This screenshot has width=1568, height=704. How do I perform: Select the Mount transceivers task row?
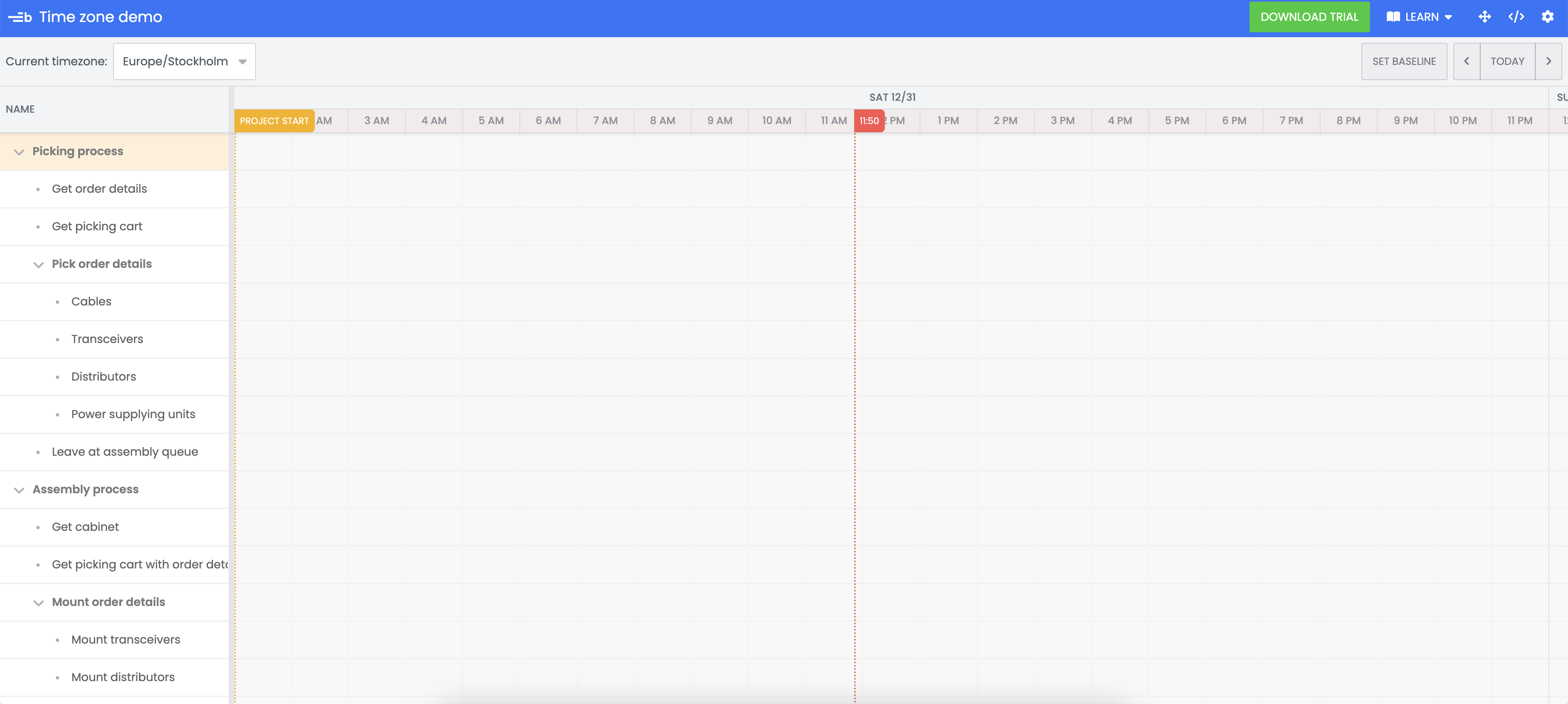point(125,639)
